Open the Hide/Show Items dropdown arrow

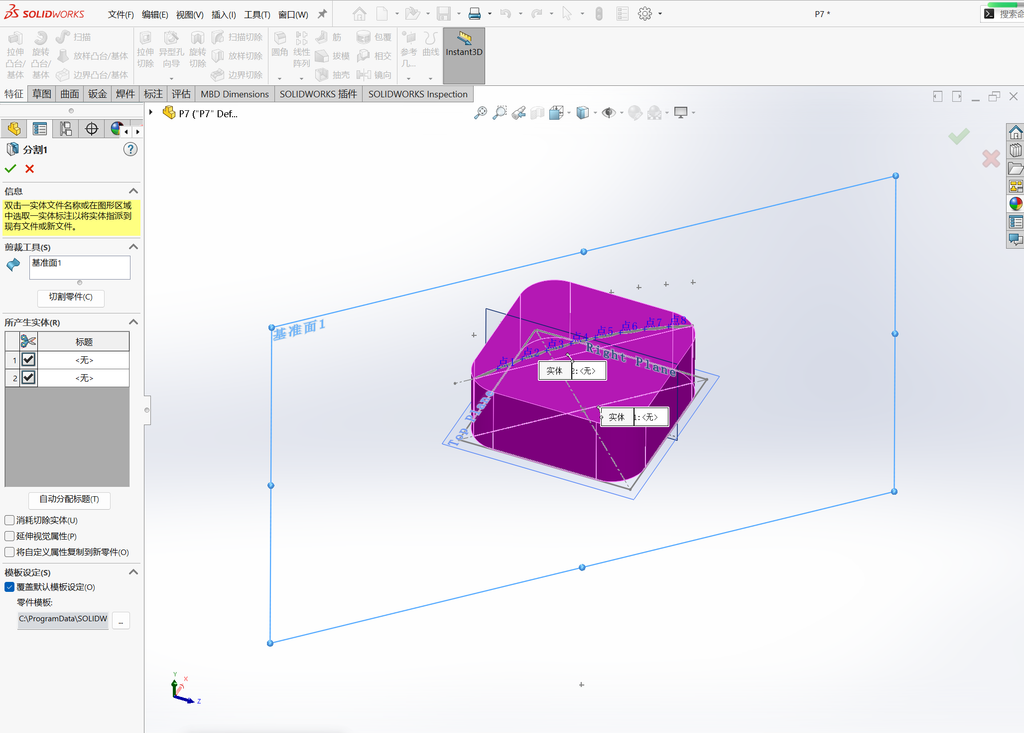tap(621, 113)
